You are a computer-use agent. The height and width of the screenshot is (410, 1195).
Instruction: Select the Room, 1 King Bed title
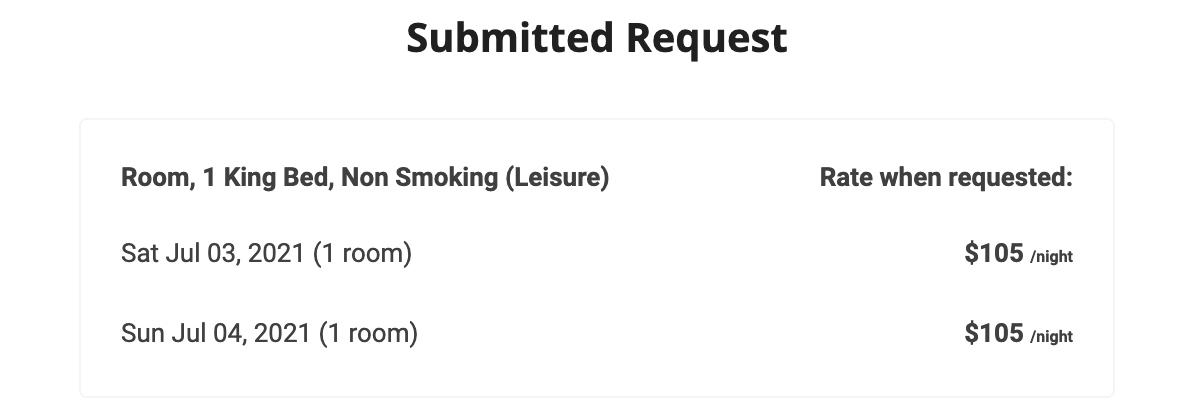click(x=365, y=179)
